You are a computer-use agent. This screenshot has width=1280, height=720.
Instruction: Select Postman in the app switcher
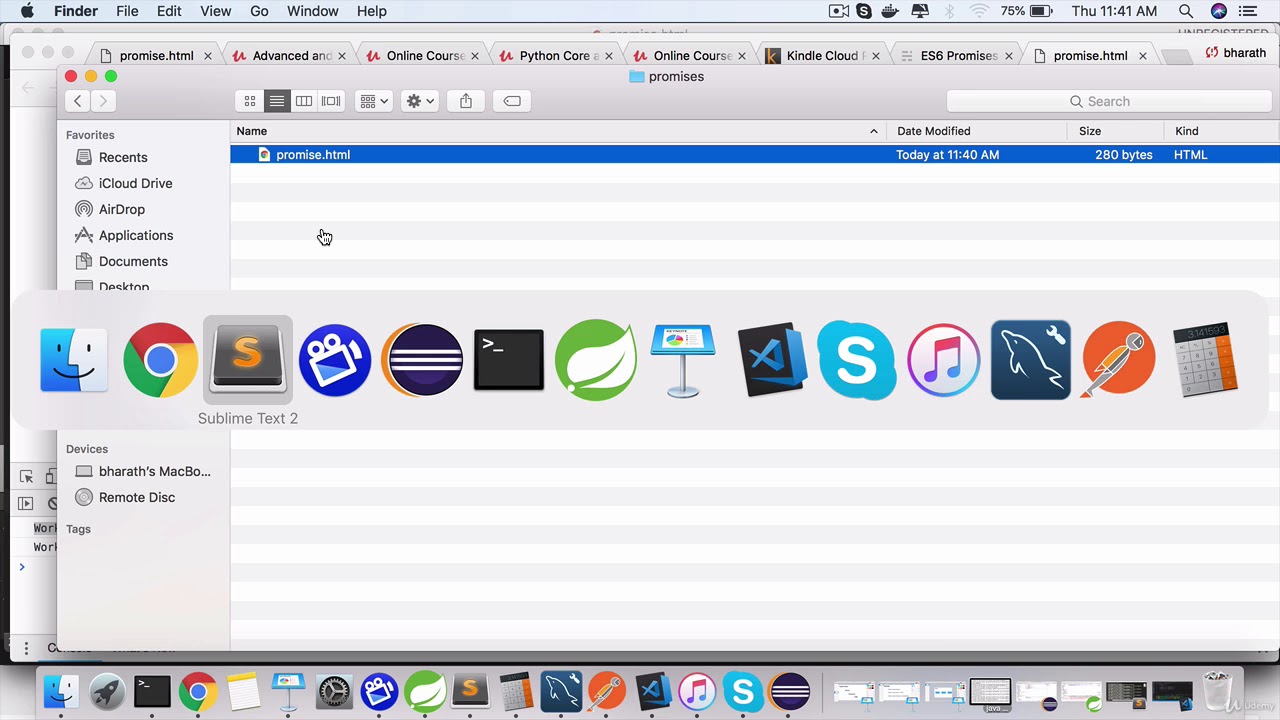1118,359
